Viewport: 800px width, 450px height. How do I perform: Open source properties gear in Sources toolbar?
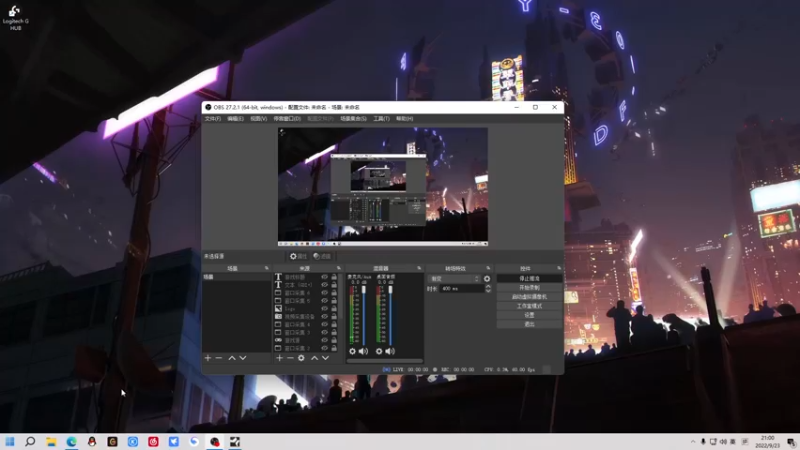coord(302,358)
